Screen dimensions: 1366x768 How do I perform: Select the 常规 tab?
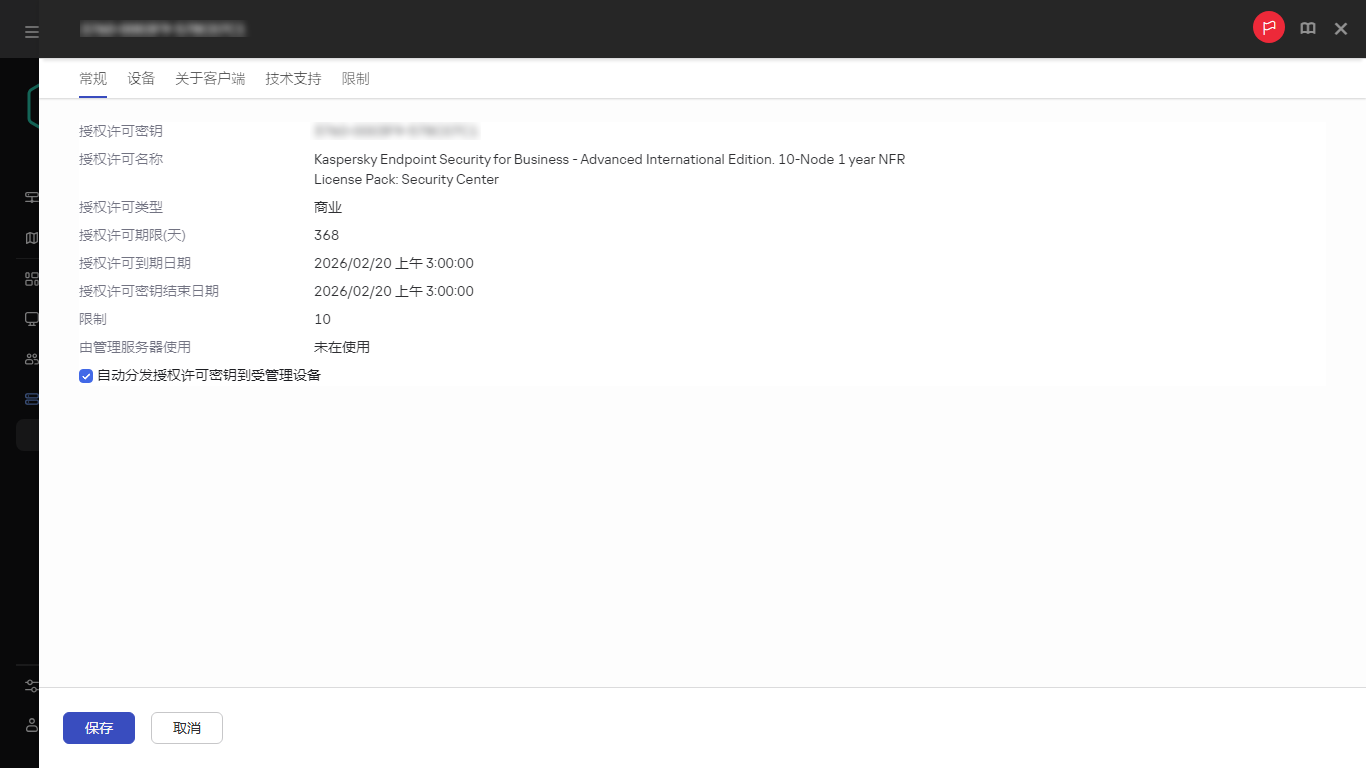(x=92, y=78)
